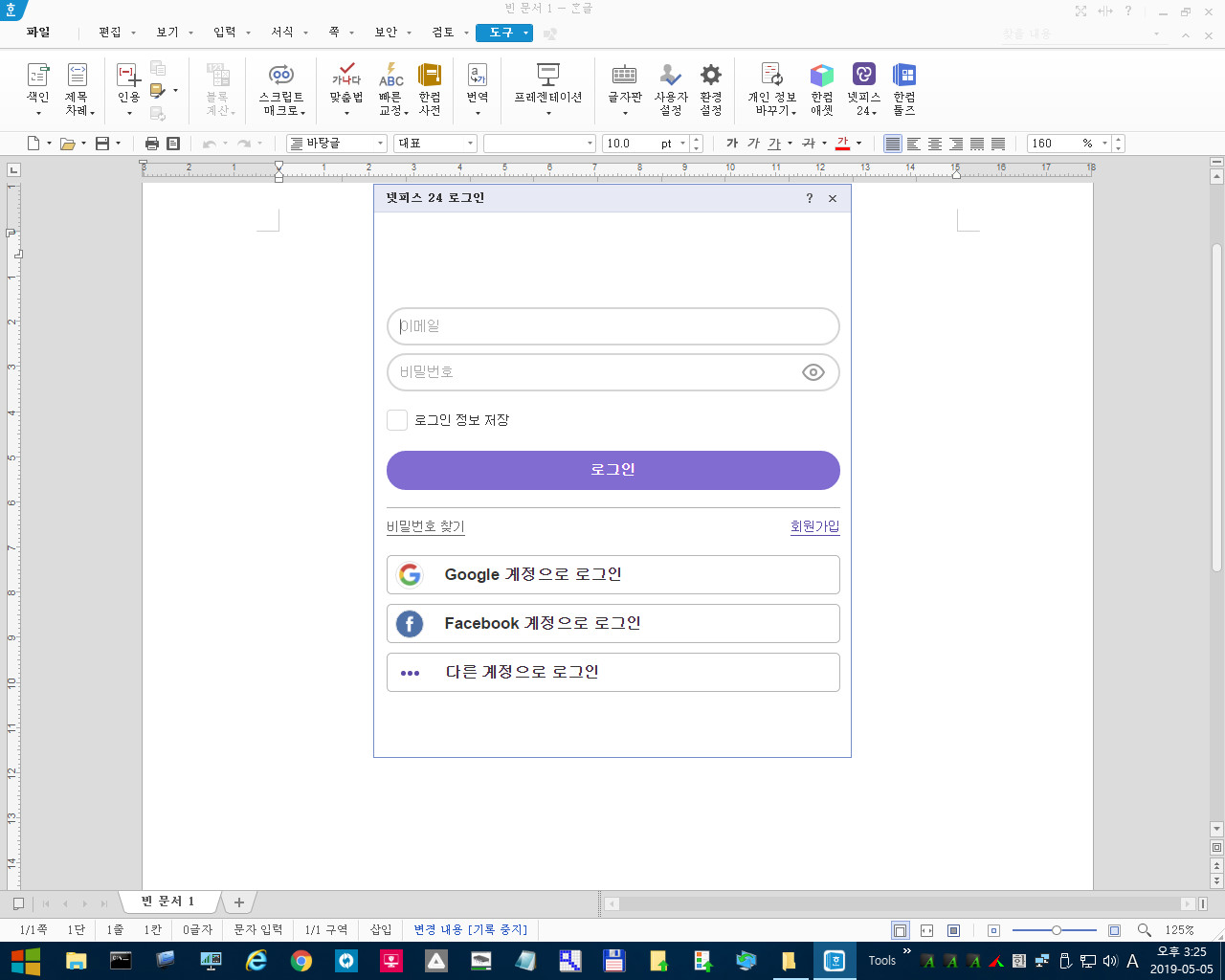This screenshot has height=980, width=1225.
Task: Click the 비밀번호 input field
Action: click(x=613, y=372)
